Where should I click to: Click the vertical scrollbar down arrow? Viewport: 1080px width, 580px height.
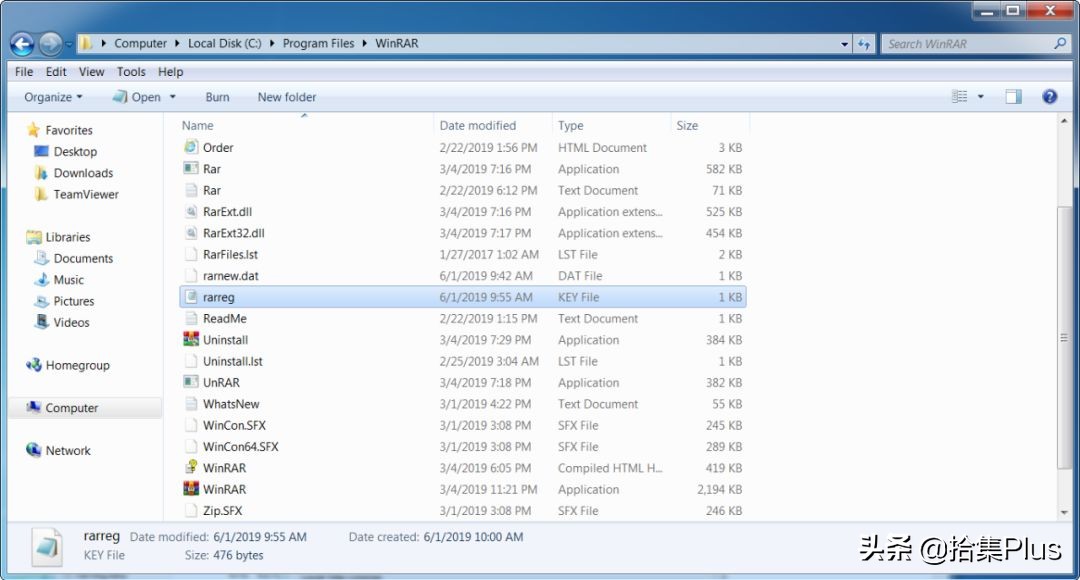tap(1063, 512)
